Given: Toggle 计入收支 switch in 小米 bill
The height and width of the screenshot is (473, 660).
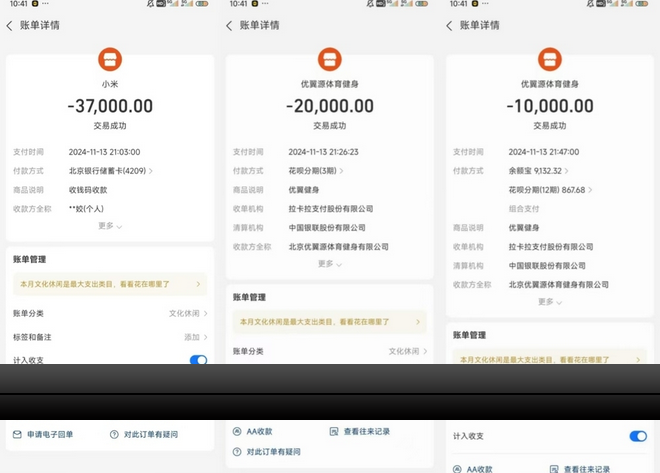Looking at the screenshot, I should click(x=199, y=360).
